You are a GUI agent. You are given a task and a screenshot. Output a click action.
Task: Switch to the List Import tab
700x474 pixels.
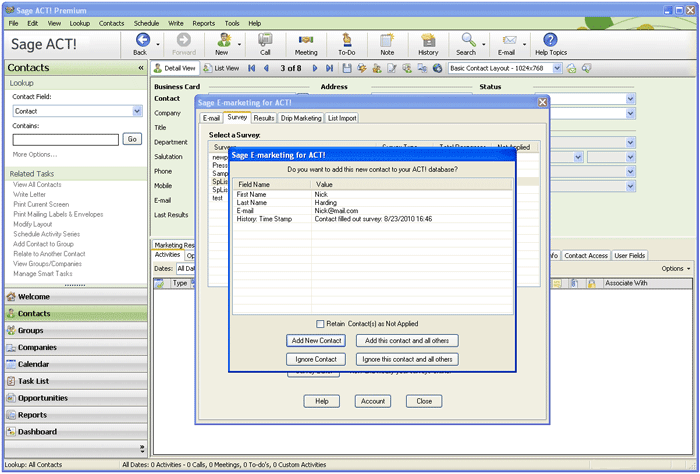pos(342,118)
